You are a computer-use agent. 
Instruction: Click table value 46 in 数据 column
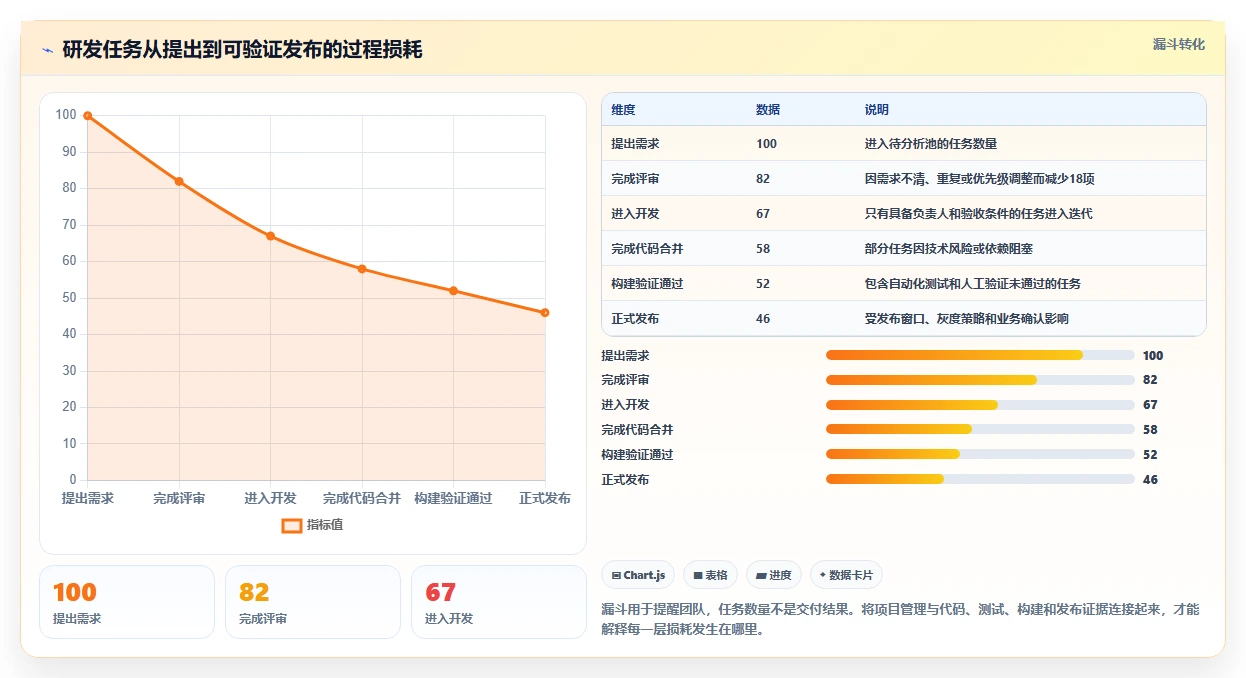763,319
